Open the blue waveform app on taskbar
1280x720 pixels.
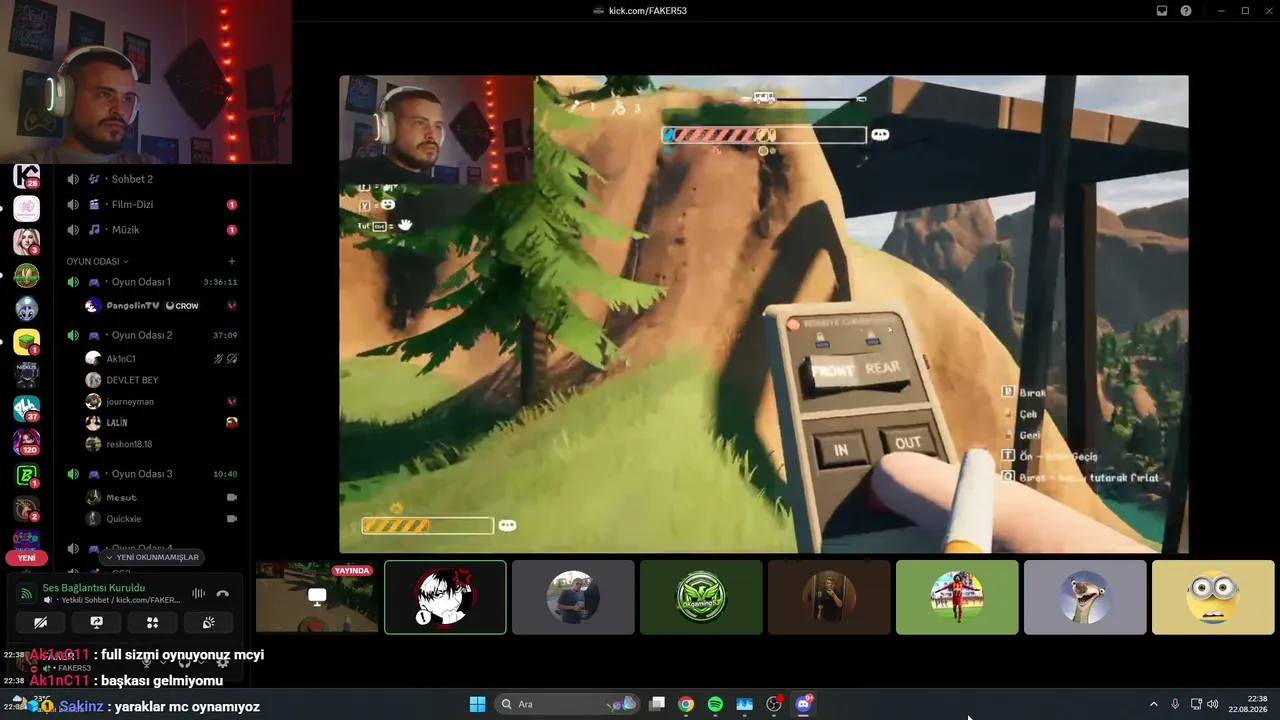[x=744, y=704]
